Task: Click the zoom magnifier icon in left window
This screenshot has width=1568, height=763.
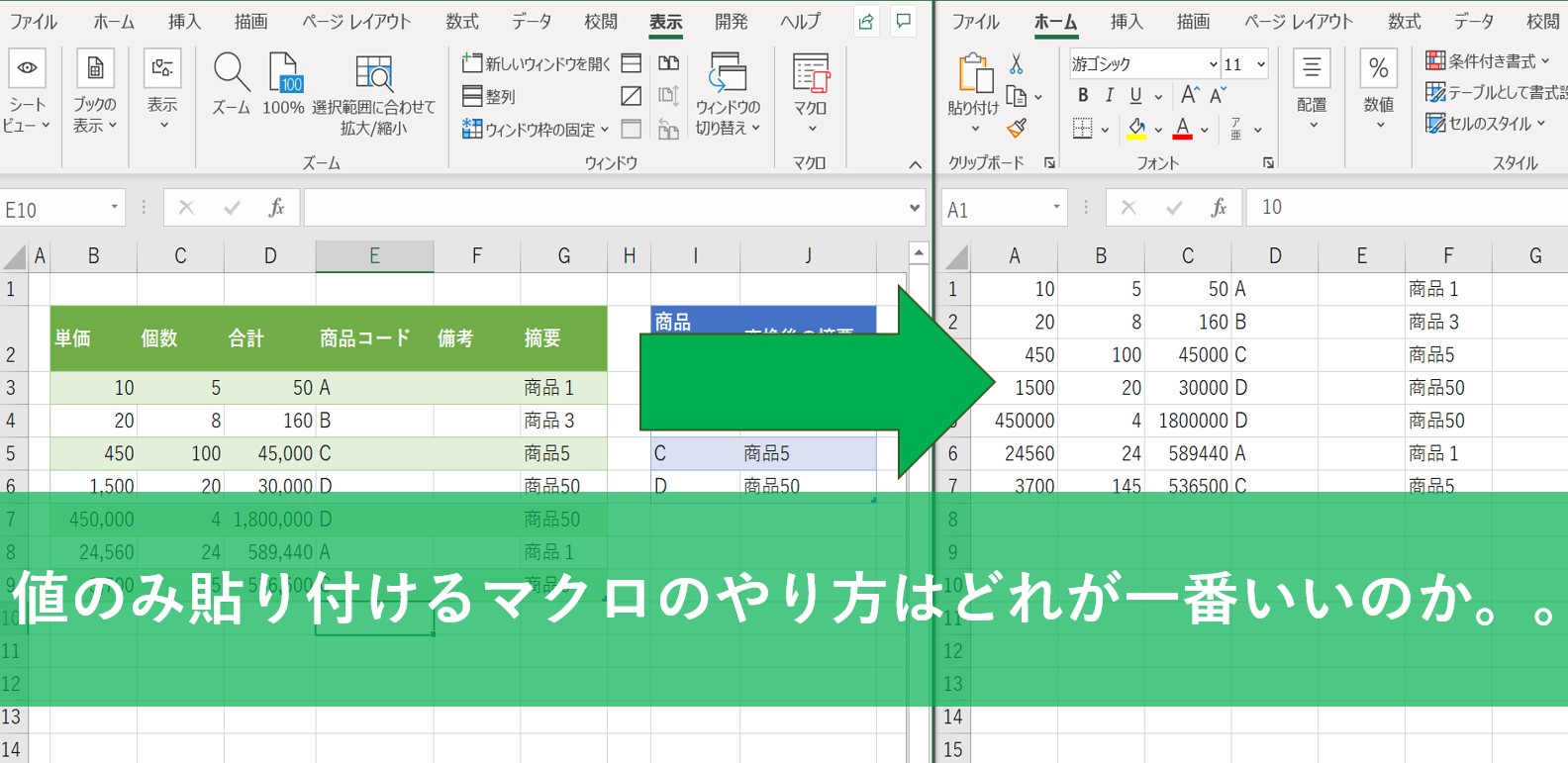Action: point(231,73)
